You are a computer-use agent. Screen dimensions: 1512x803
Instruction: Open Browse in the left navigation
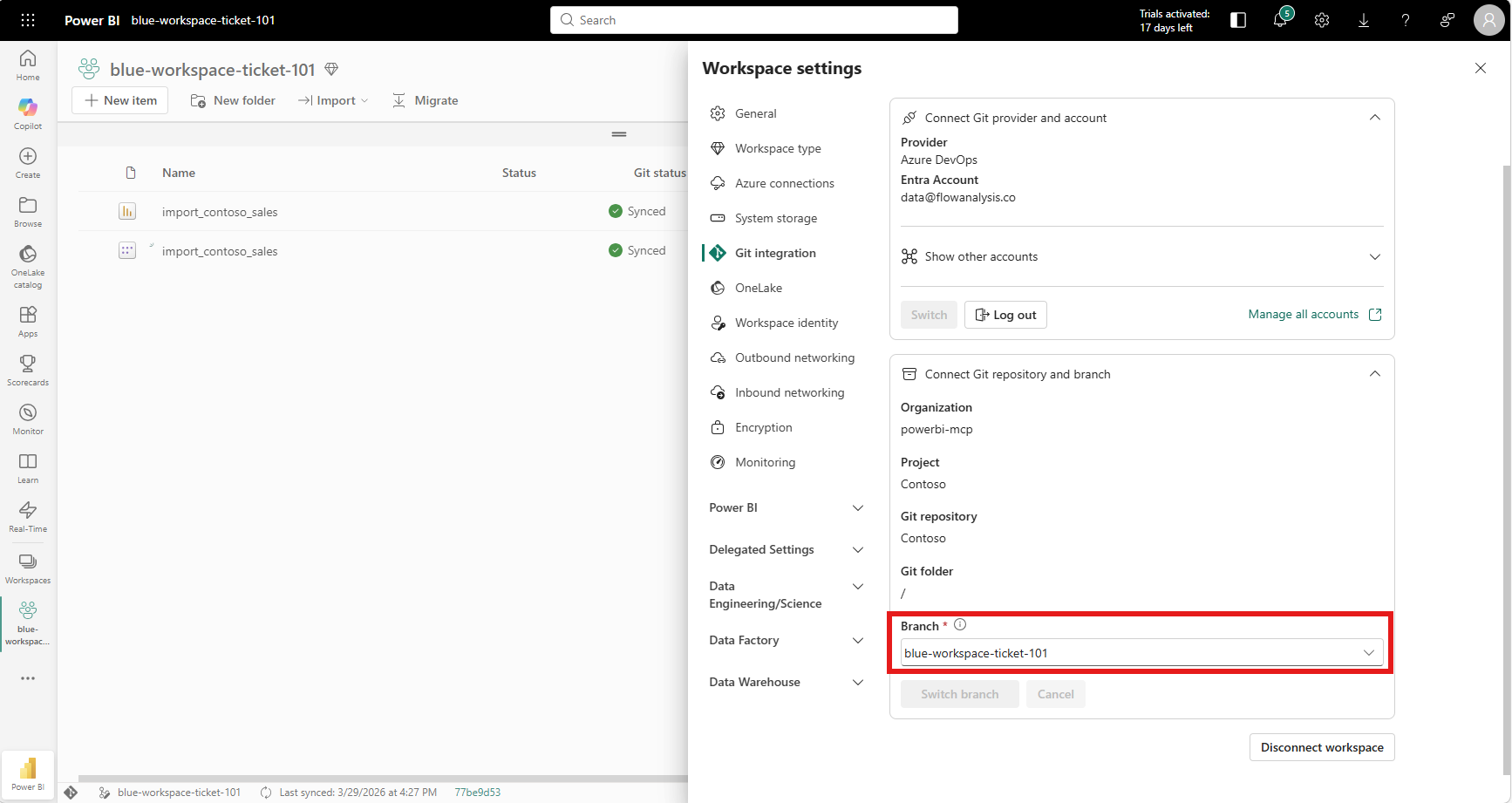tap(28, 212)
